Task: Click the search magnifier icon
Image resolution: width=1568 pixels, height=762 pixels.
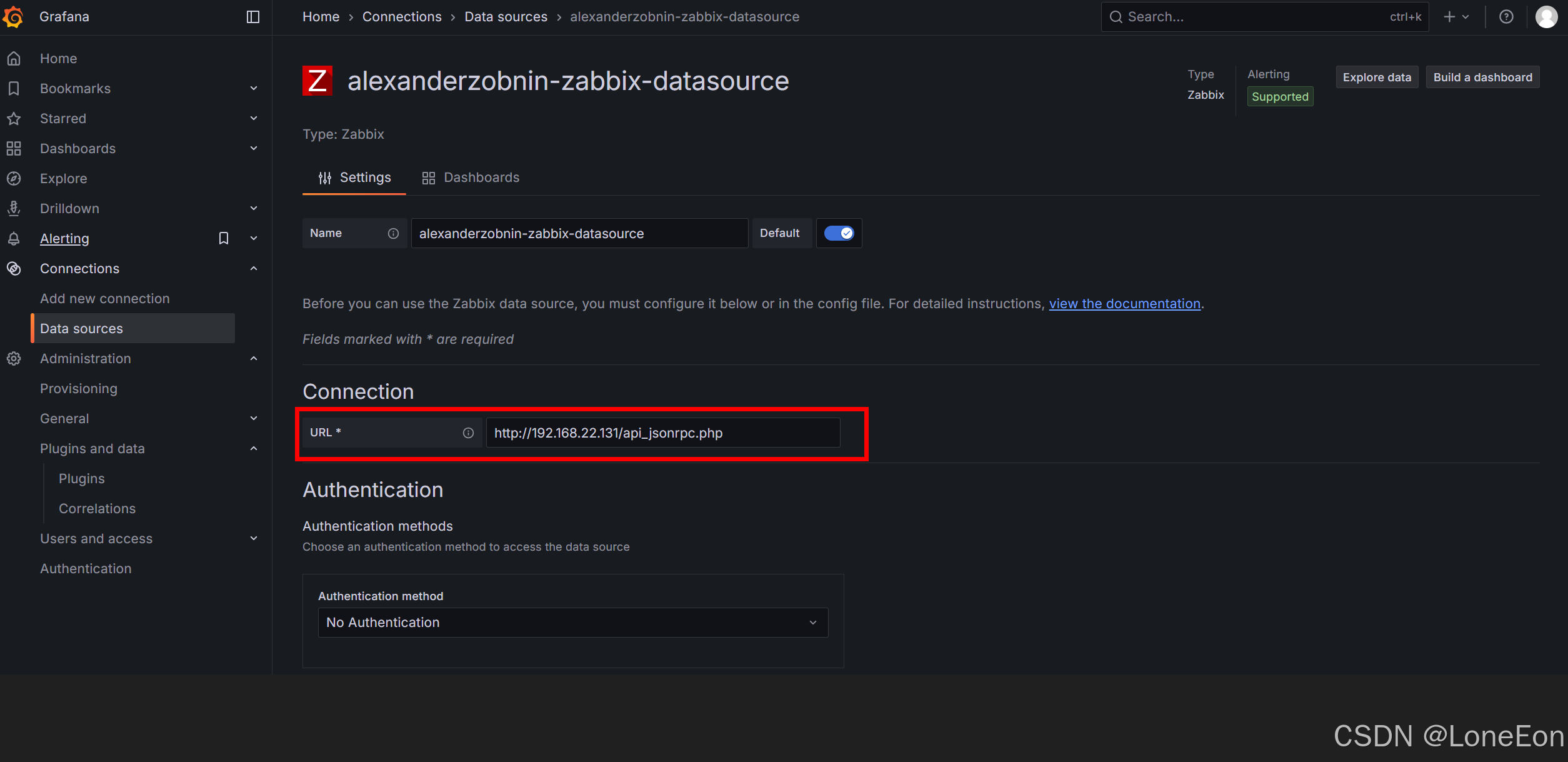Action: click(1116, 17)
